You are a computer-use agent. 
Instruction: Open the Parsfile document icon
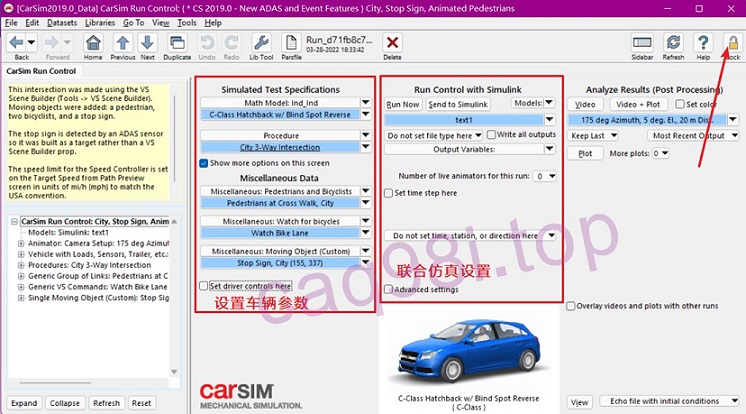pos(291,43)
